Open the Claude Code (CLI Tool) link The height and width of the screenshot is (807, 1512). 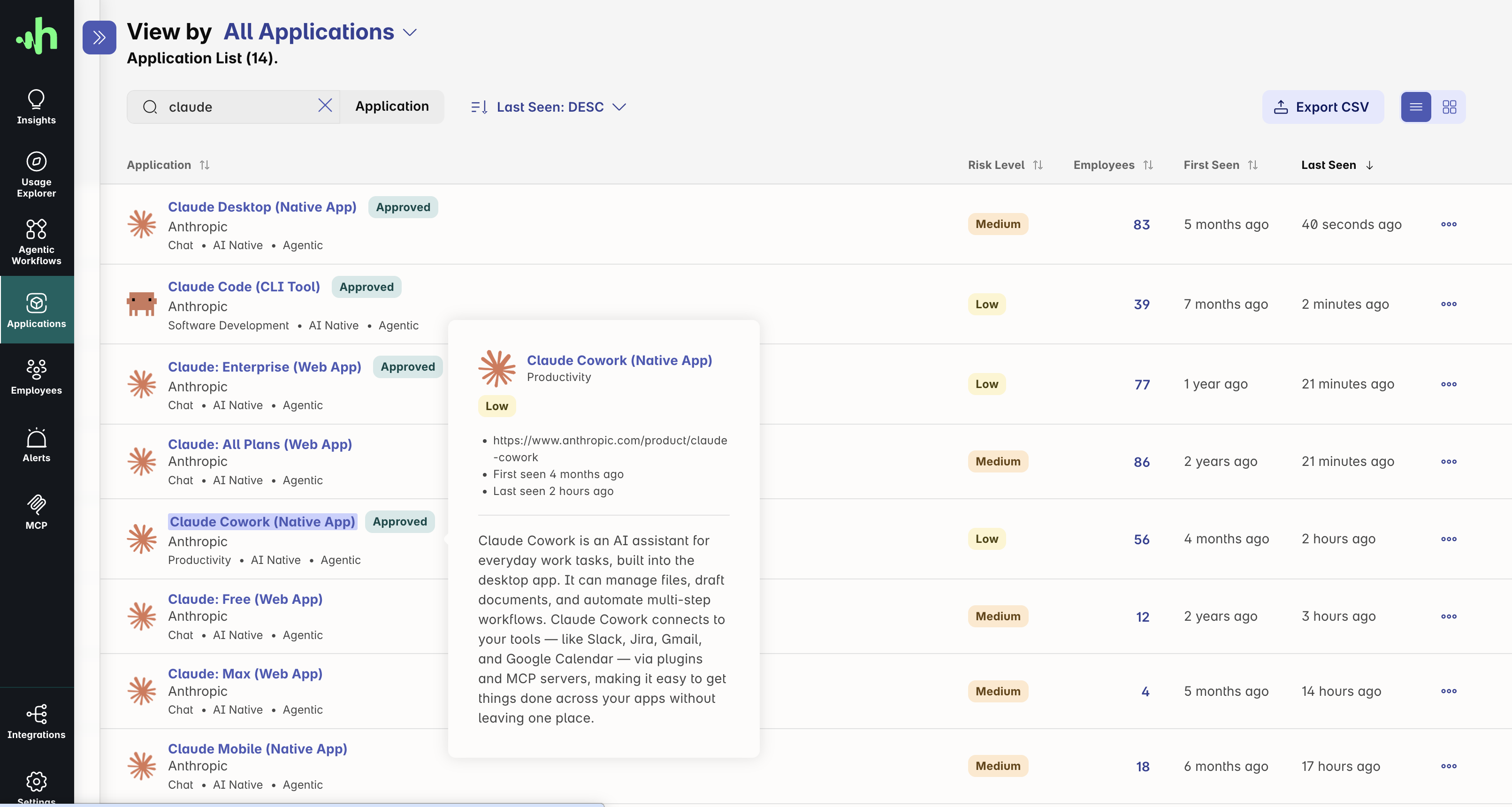click(244, 287)
